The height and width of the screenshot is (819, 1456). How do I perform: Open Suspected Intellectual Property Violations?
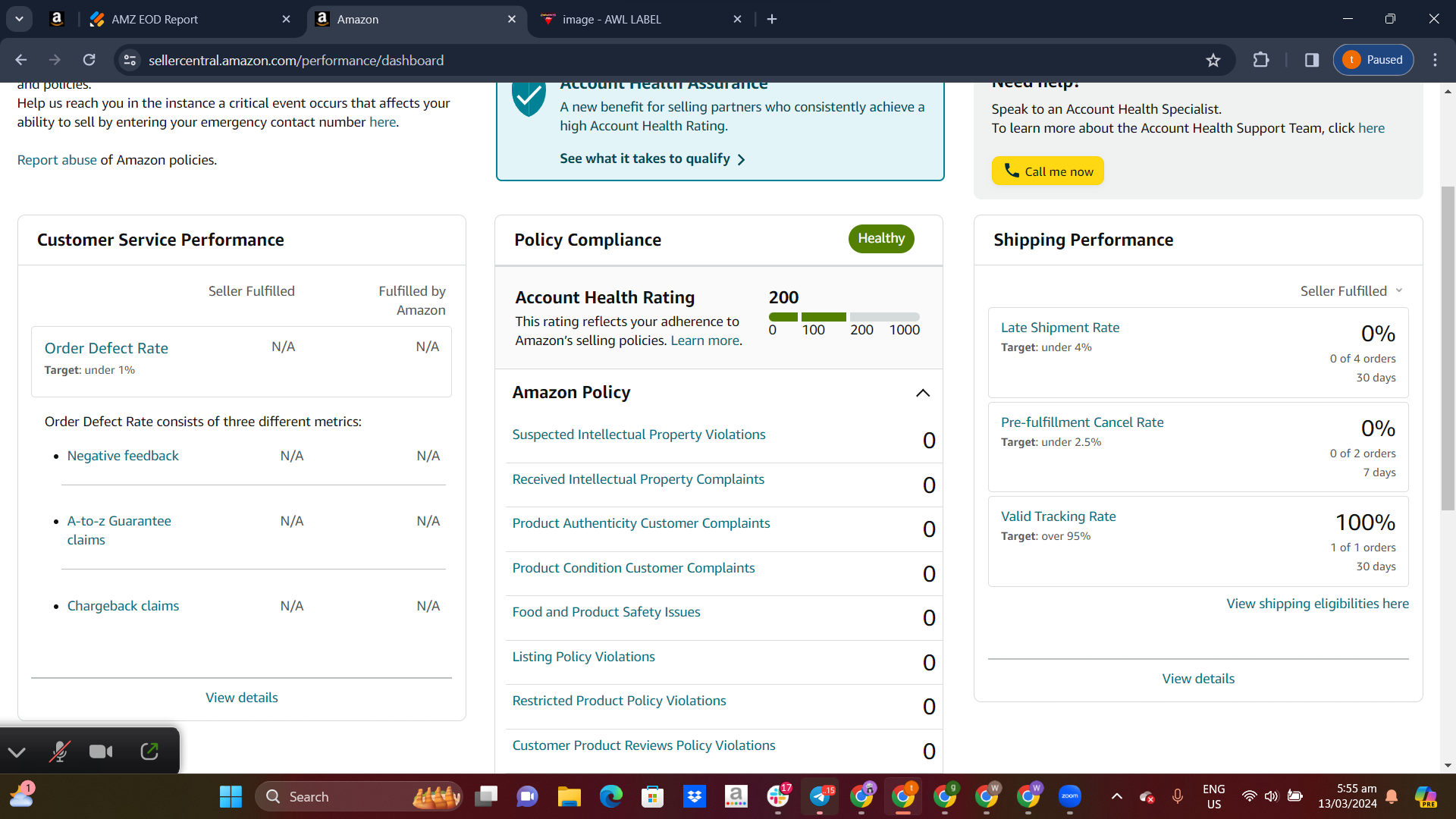tap(639, 435)
